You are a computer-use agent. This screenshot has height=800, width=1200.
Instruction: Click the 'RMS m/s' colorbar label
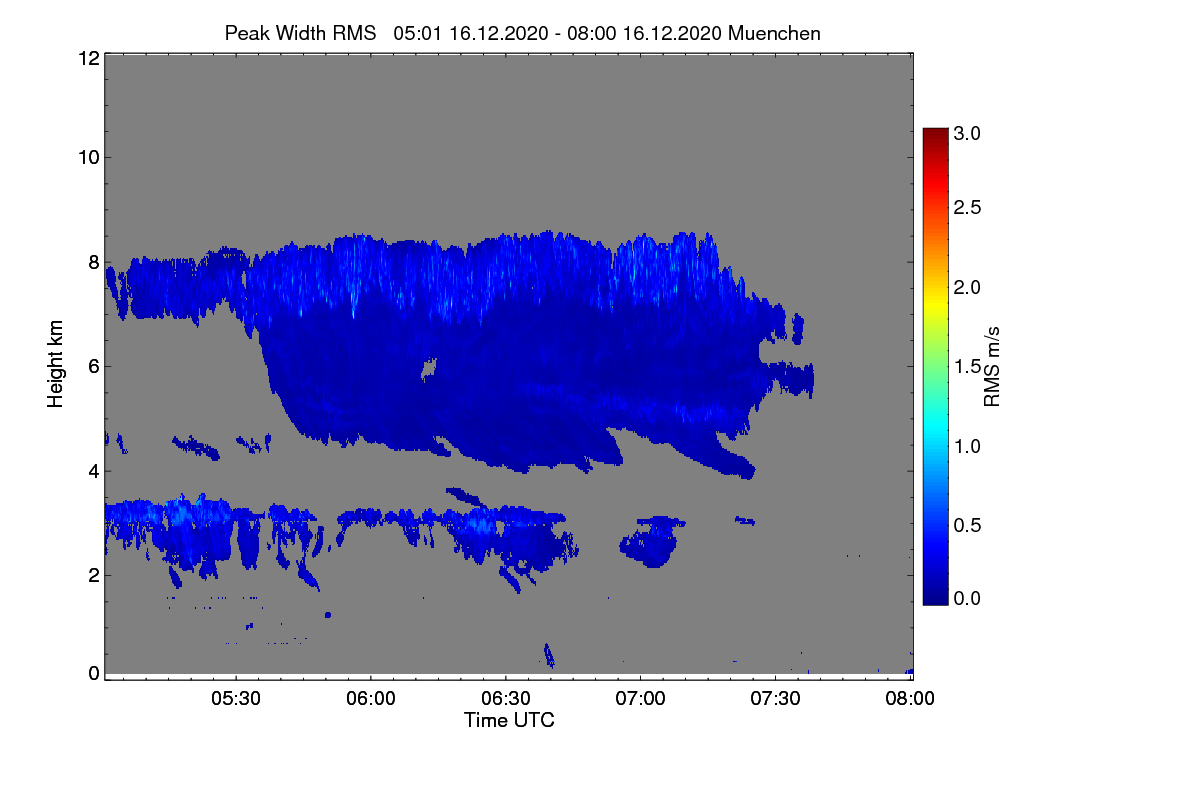[992, 366]
